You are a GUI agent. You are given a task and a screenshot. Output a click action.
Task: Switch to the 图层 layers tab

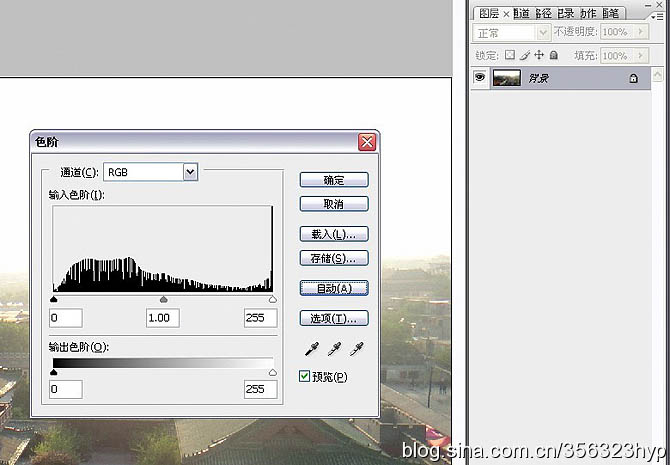pos(489,14)
